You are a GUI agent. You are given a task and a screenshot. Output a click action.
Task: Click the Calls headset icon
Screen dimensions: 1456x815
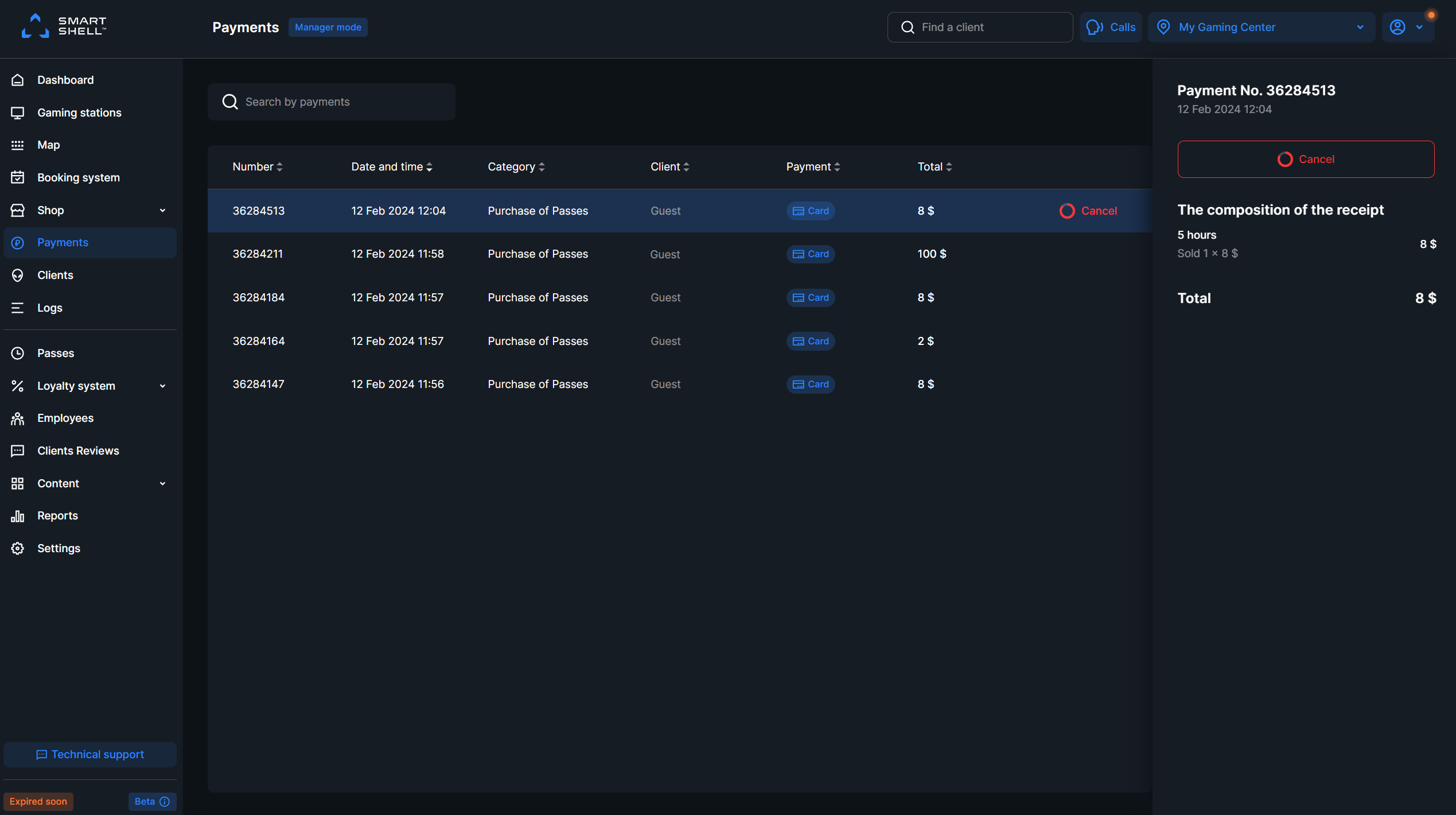tap(1095, 27)
